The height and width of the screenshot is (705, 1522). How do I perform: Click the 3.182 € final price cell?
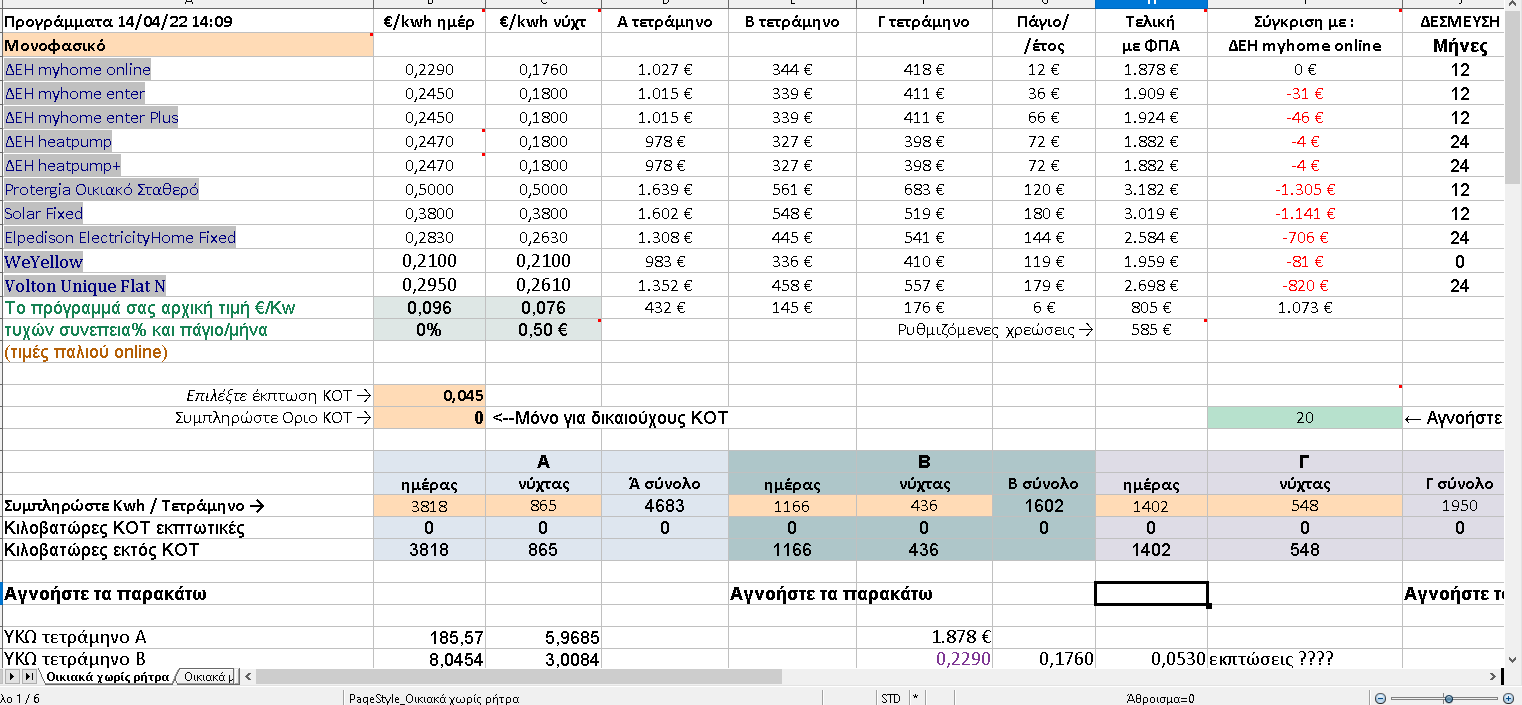point(1151,190)
